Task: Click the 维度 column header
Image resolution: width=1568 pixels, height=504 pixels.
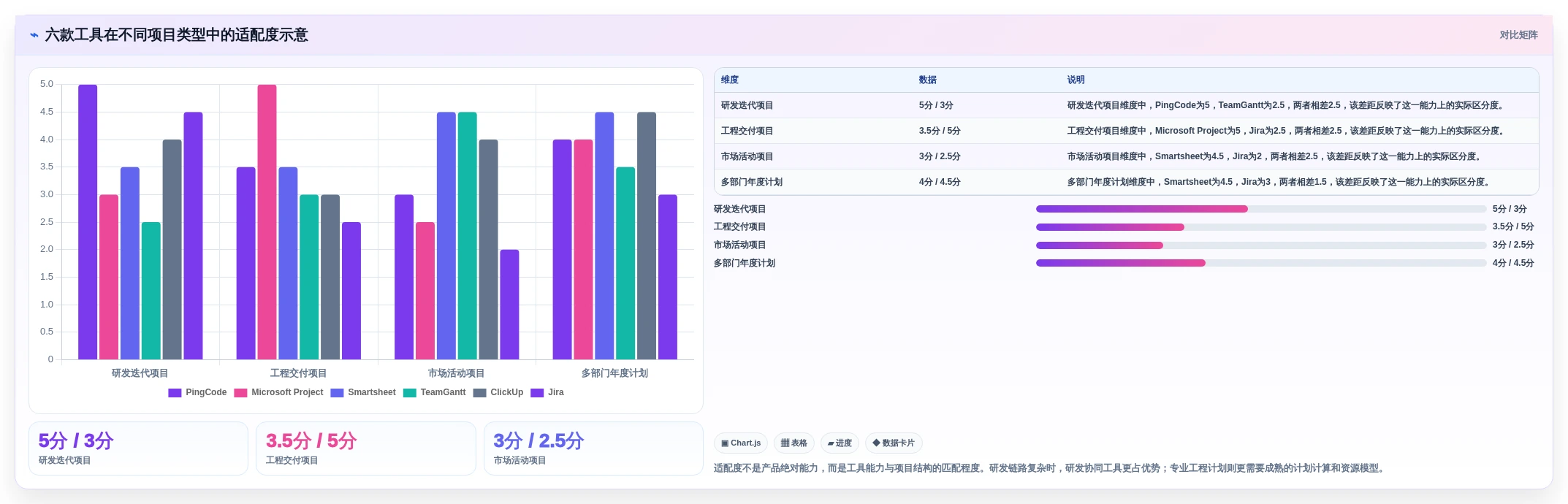Action: (730, 80)
